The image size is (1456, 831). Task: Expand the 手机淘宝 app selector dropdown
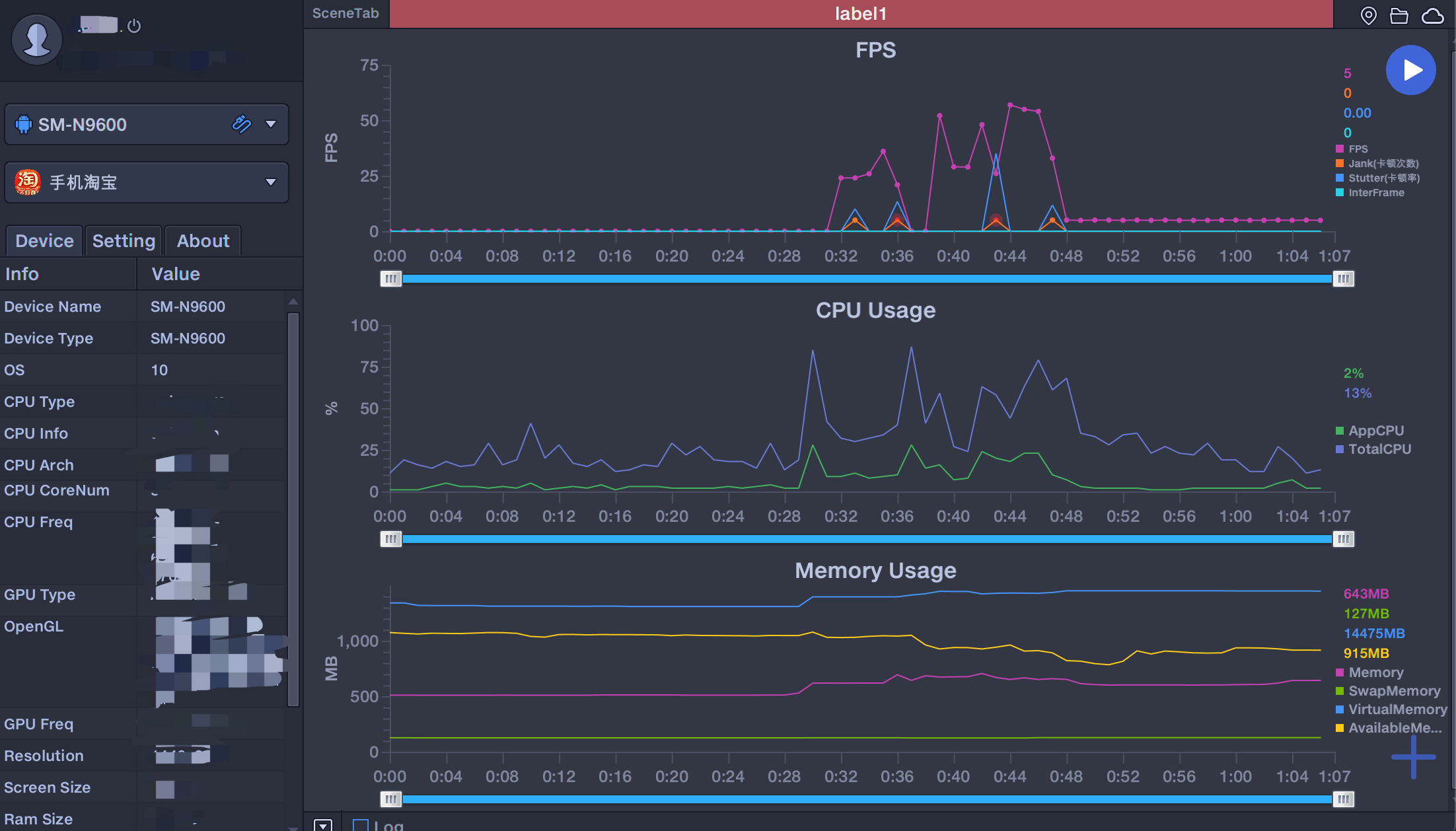click(271, 182)
